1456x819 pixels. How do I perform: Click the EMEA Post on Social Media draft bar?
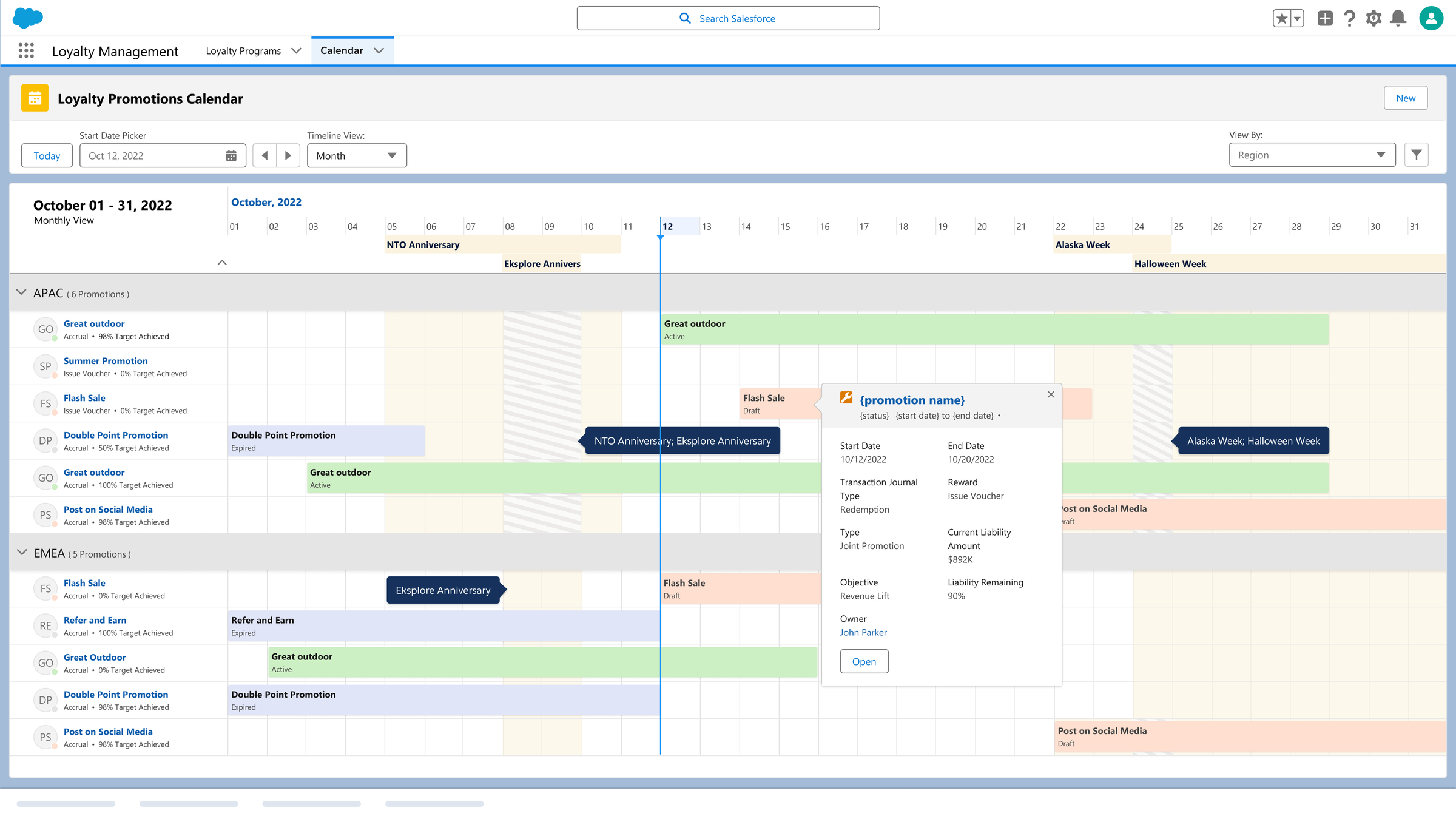coord(1250,736)
